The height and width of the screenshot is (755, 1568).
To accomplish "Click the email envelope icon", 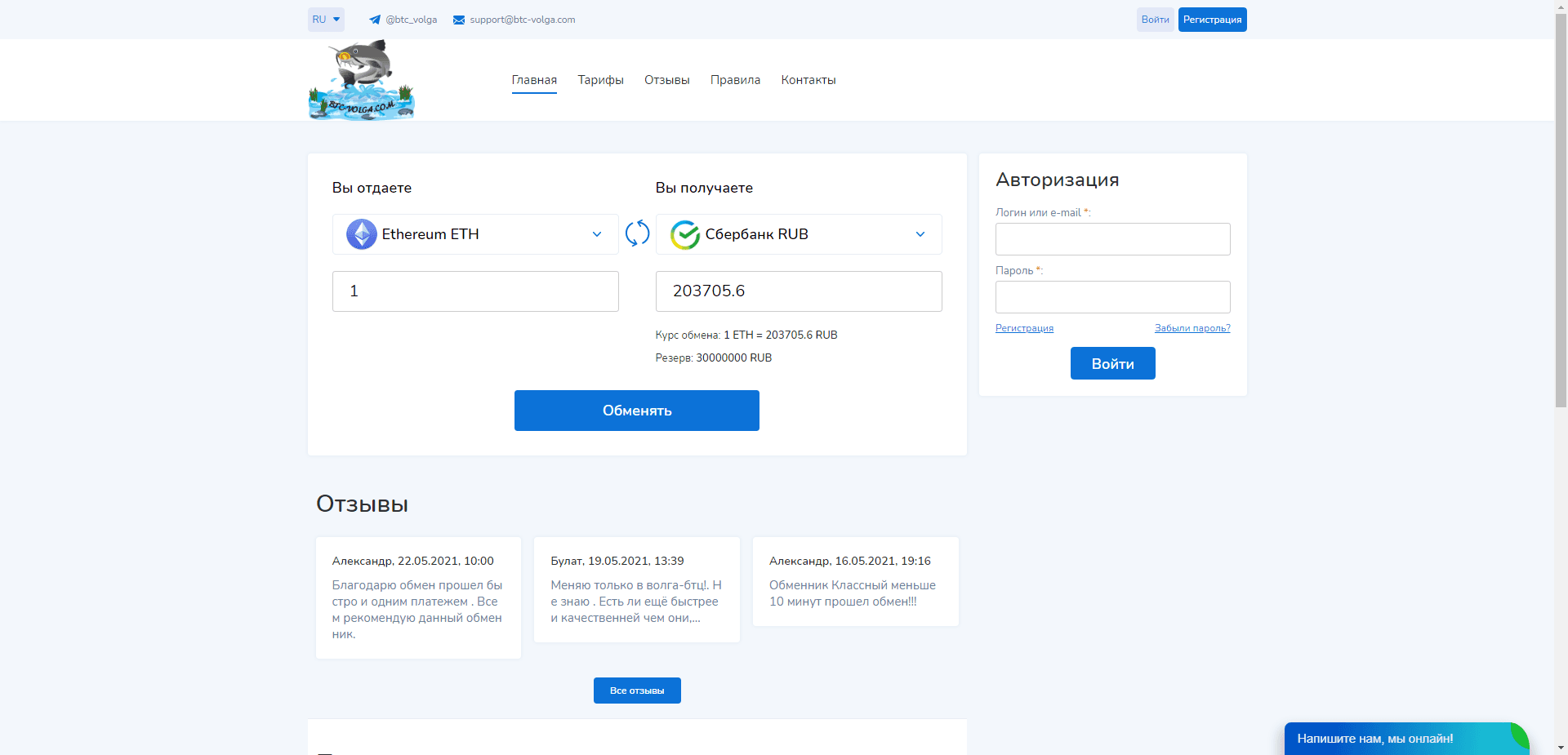I will (459, 20).
